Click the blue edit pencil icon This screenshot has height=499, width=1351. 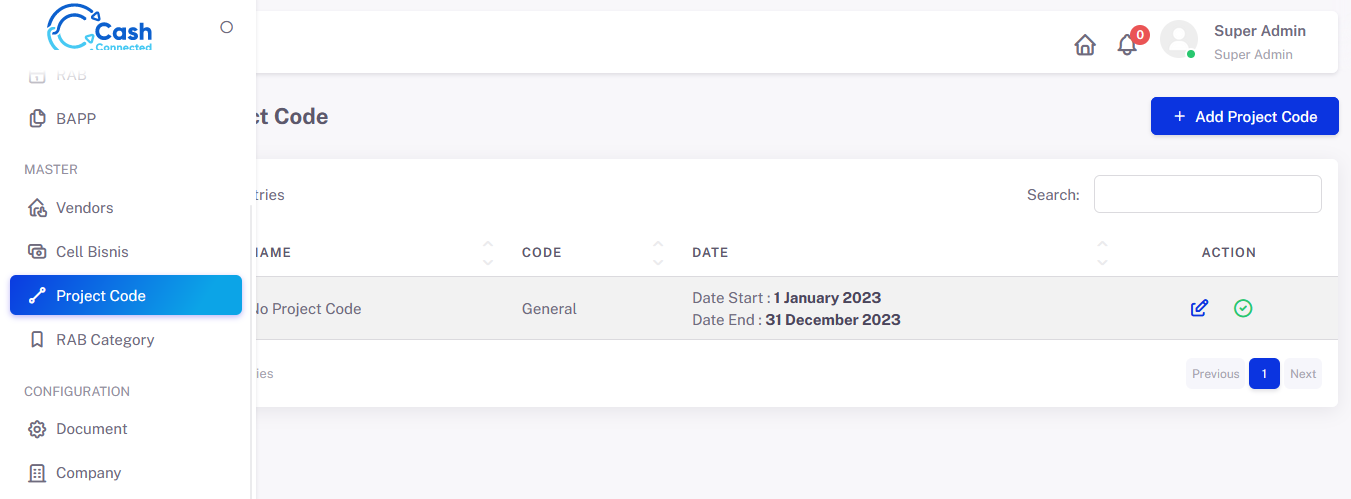click(x=1199, y=308)
